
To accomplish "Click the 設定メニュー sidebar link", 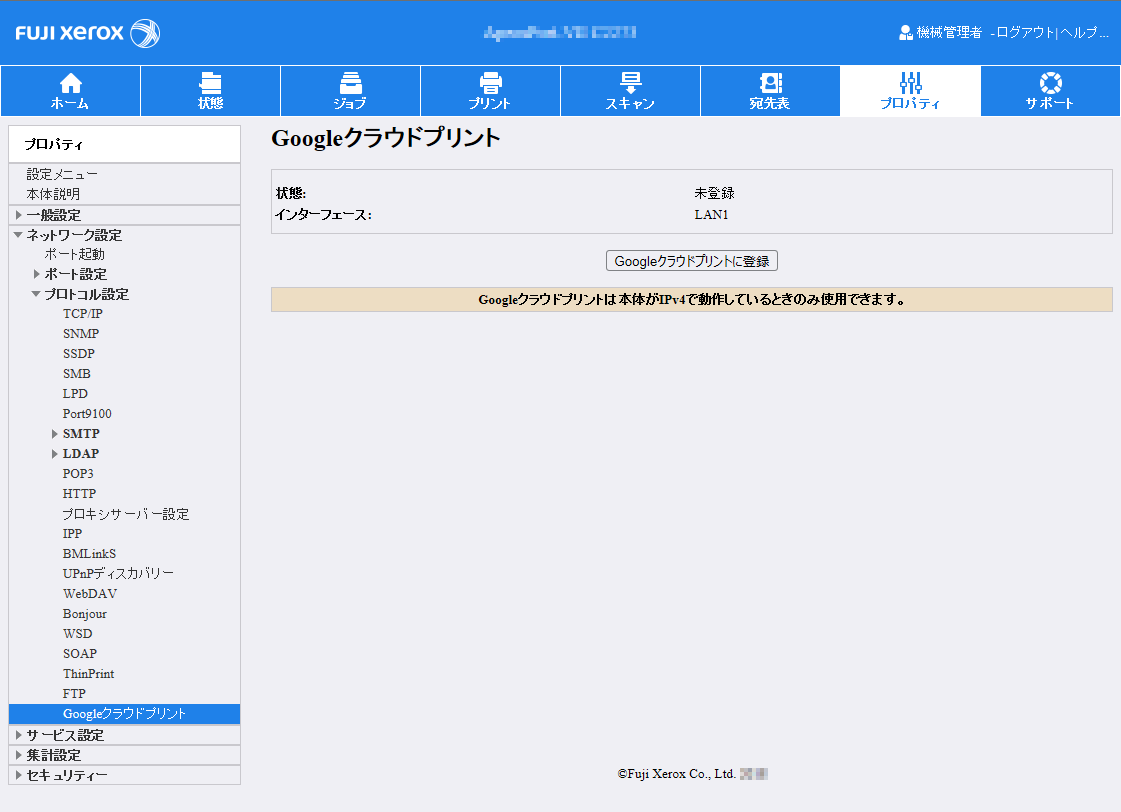I will 62,174.
